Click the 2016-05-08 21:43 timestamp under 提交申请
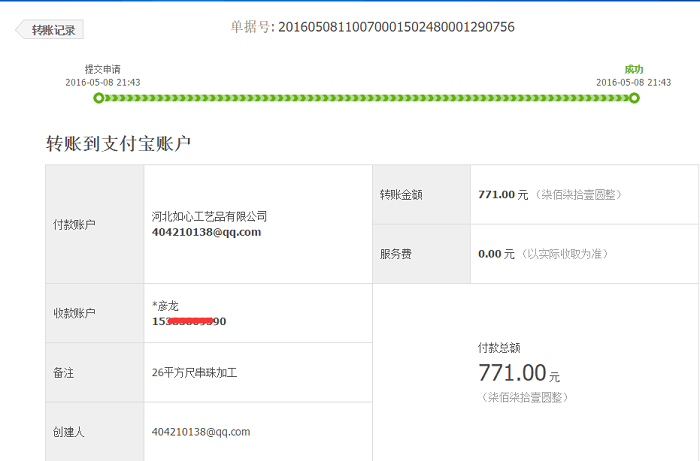The height and width of the screenshot is (461, 700). (103, 83)
